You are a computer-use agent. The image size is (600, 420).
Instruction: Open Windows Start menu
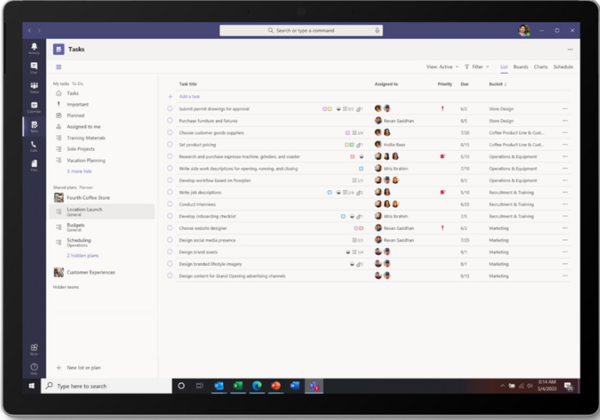pyautogui.click(x=32, y=386)
